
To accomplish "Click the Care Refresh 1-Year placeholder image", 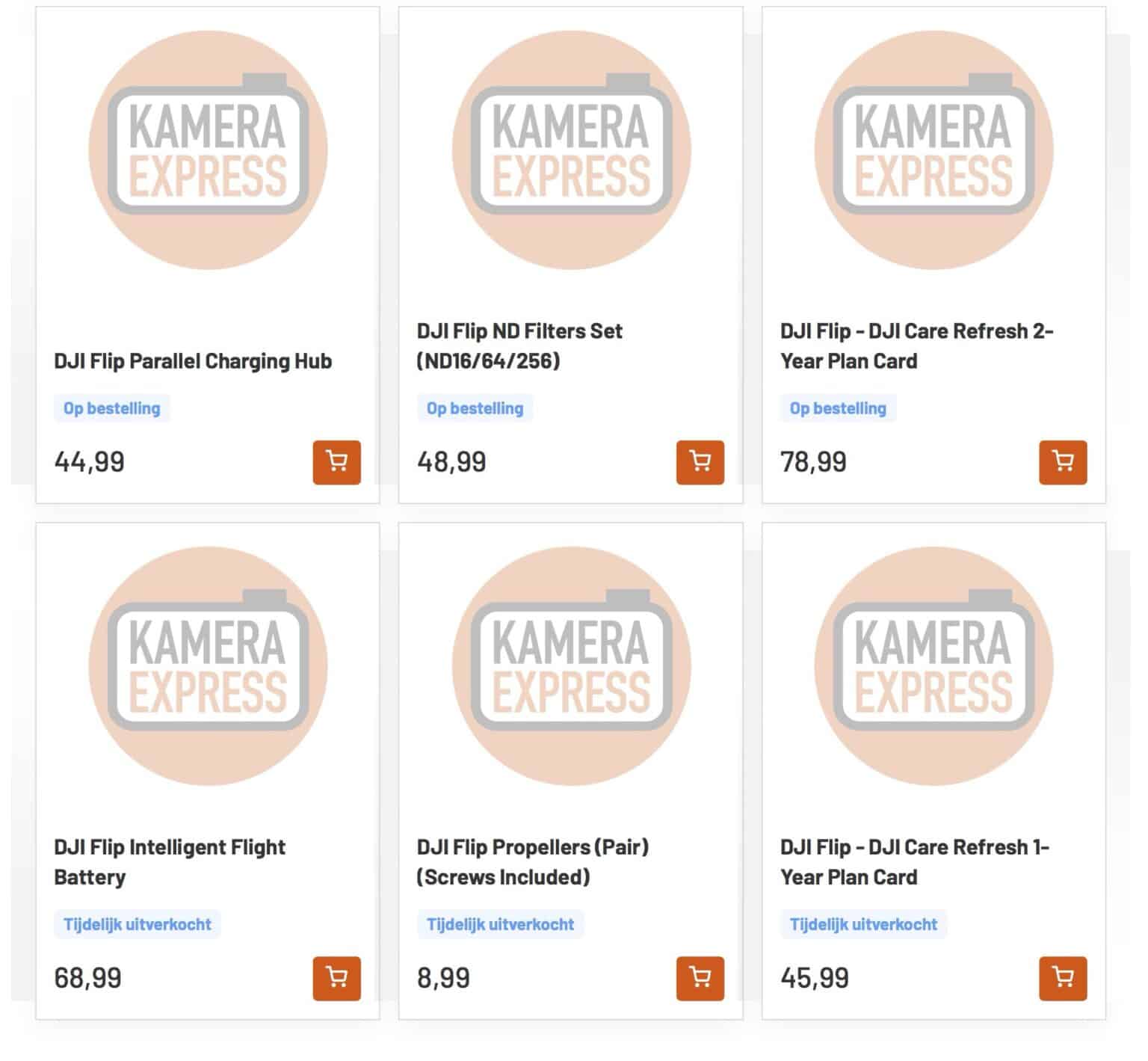I will 933,665.
